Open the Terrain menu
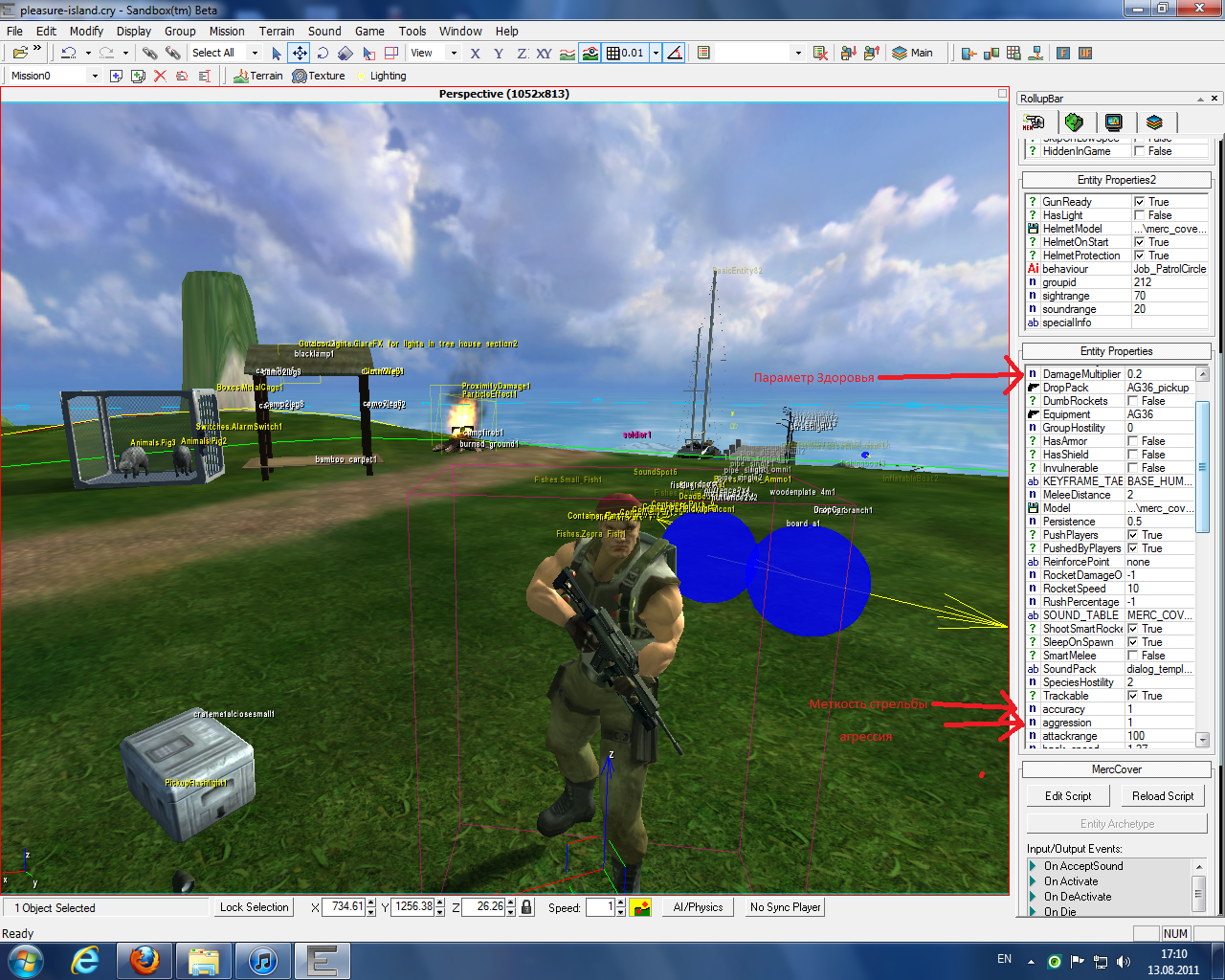 [277, 31]
